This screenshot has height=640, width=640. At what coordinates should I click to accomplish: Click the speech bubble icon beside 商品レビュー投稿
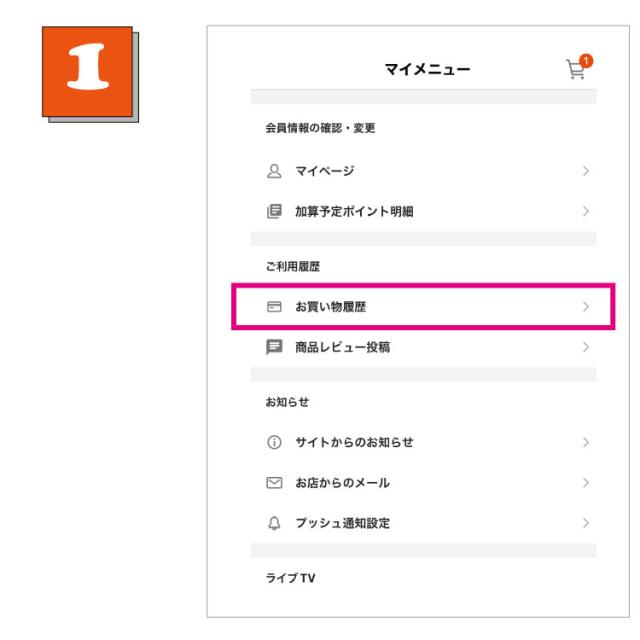pyautogui.click(x=274, y=347)
